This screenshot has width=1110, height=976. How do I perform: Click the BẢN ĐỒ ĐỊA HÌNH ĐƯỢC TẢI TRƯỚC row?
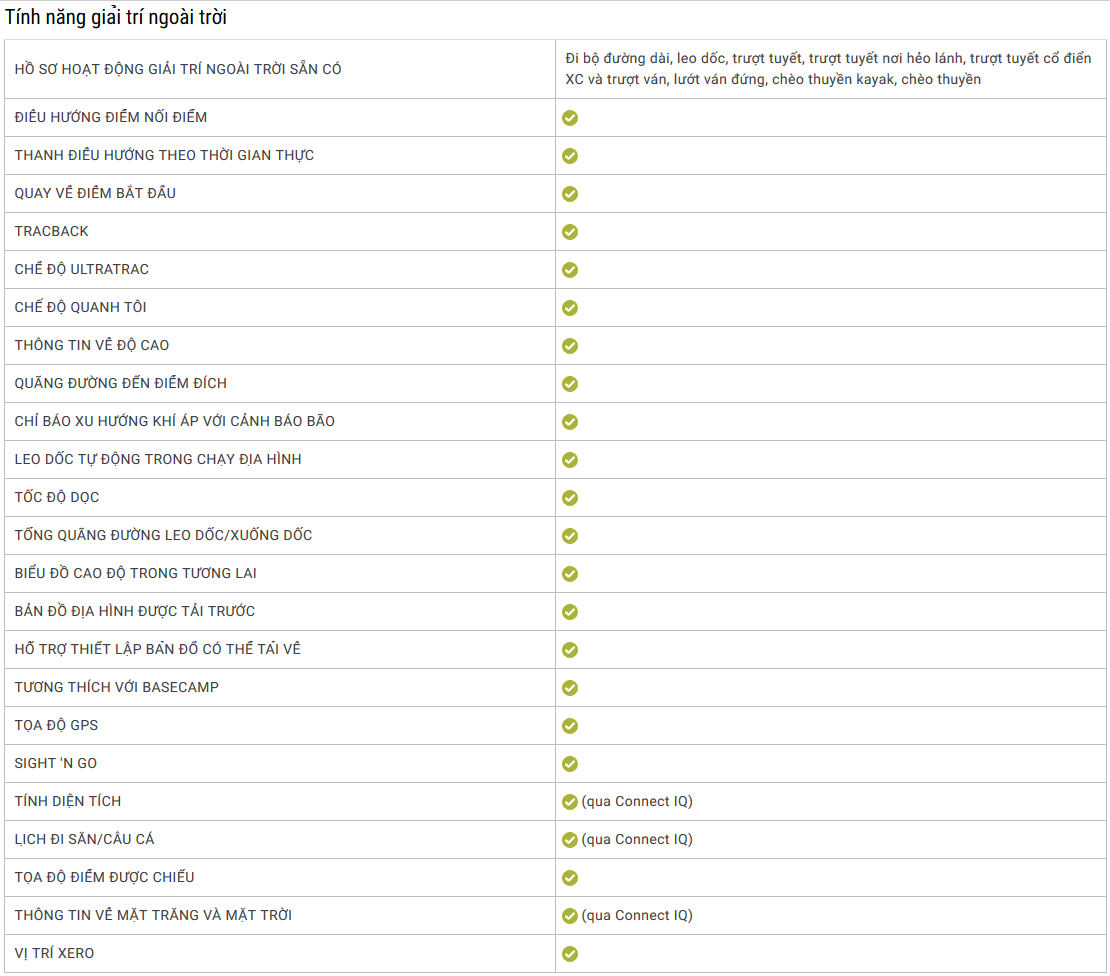(555, 612)
